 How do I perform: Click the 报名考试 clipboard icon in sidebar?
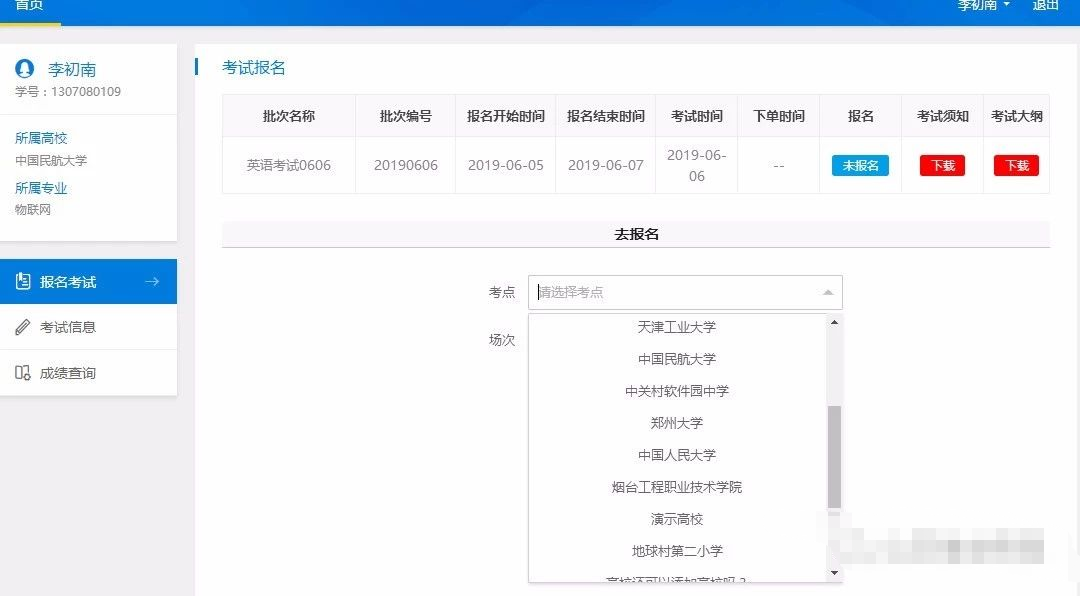[x=23, y=282]
